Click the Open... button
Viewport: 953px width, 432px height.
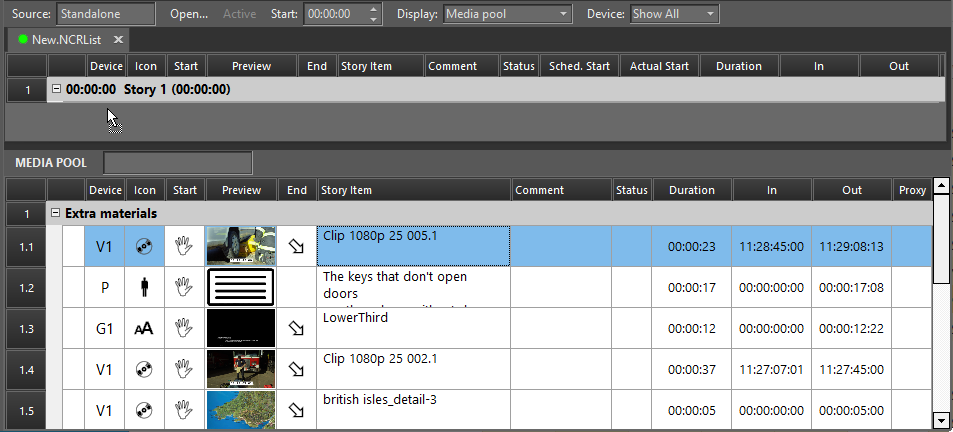[x=189, y=14]
